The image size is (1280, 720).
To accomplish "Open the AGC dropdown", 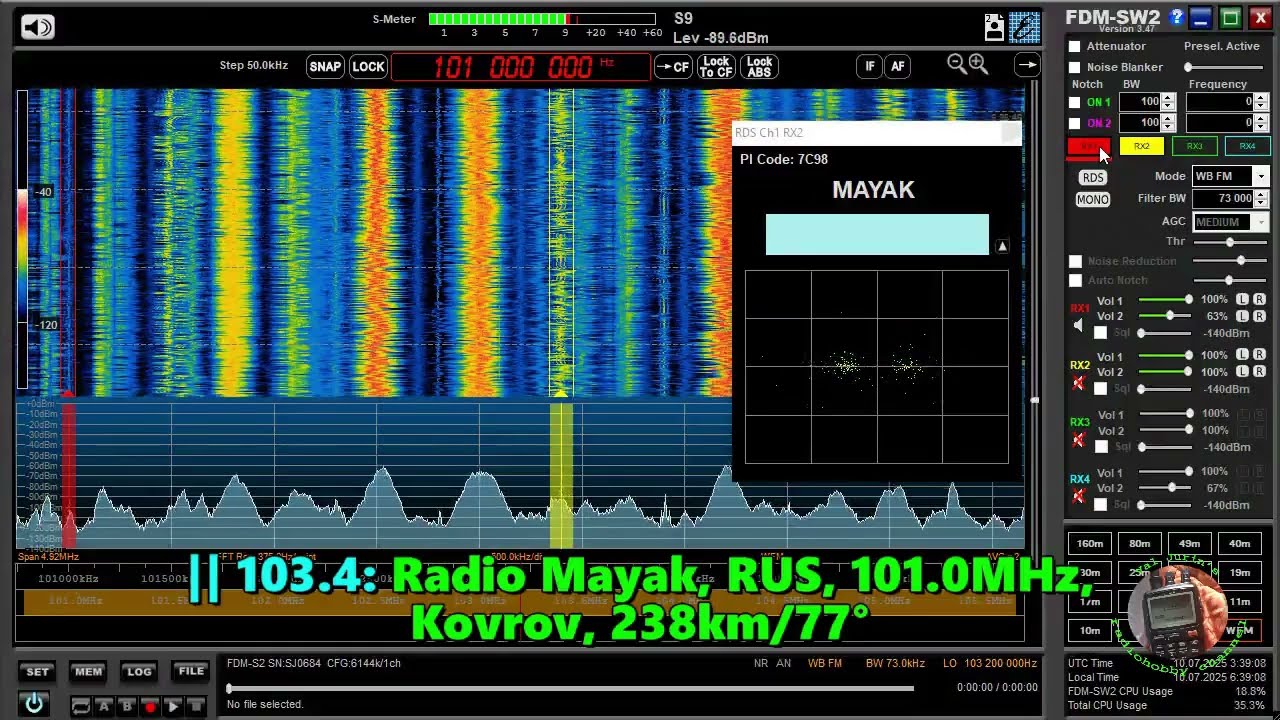I will pos(1230,222).
